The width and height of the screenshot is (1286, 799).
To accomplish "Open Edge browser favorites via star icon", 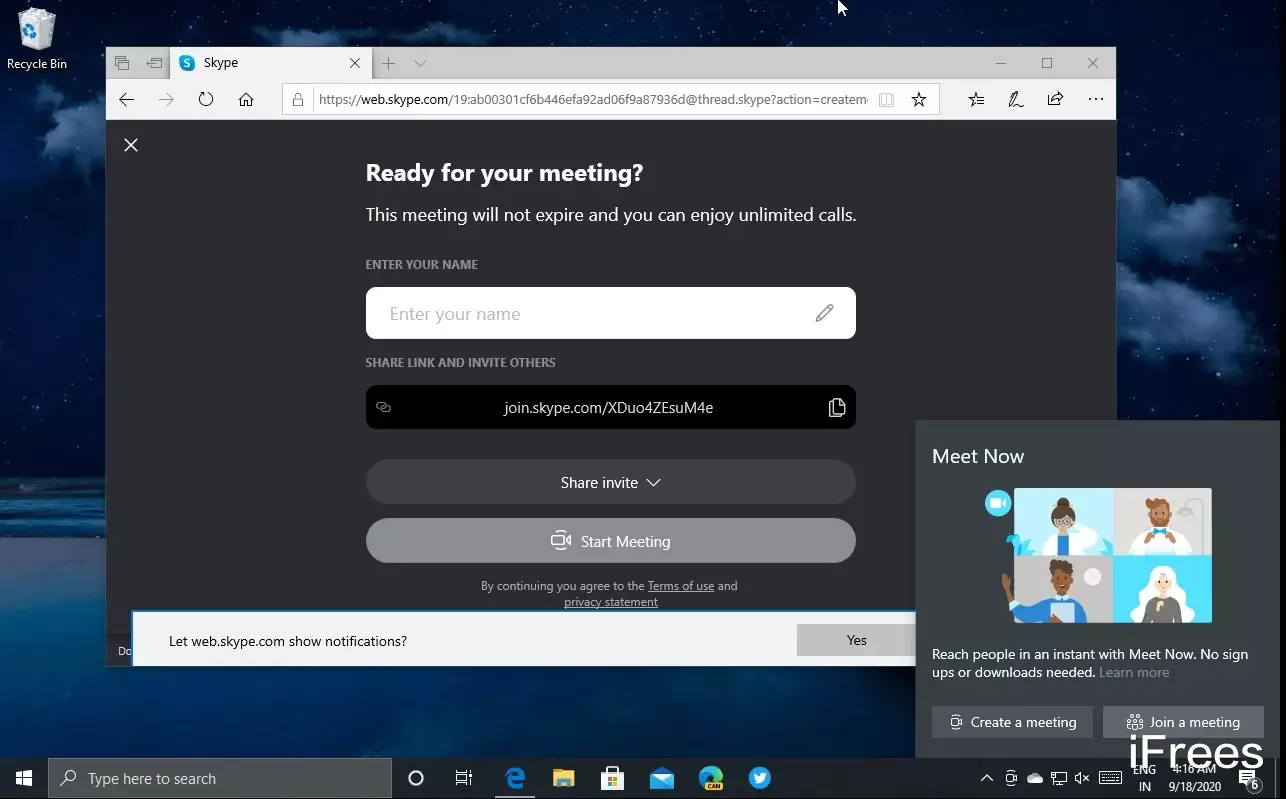I will [919, 99].
